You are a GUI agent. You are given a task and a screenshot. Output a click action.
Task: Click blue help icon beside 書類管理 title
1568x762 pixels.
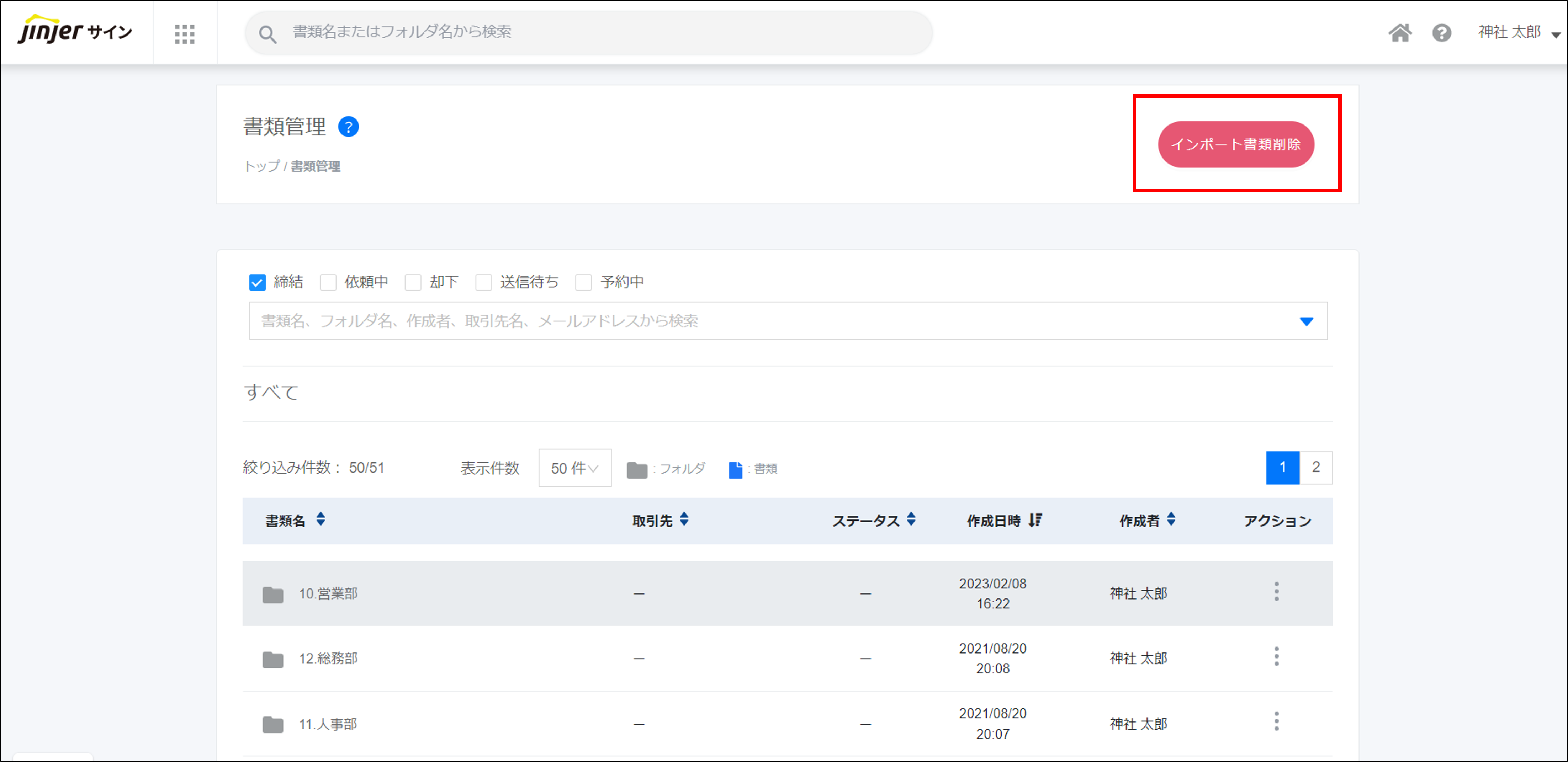pos(348,127)
